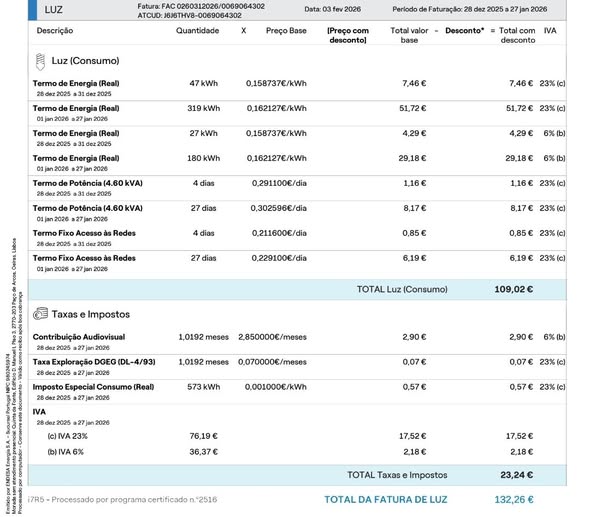Click the Descrição column header
This screenshot has width=590, height=517.
pos(55,31)
